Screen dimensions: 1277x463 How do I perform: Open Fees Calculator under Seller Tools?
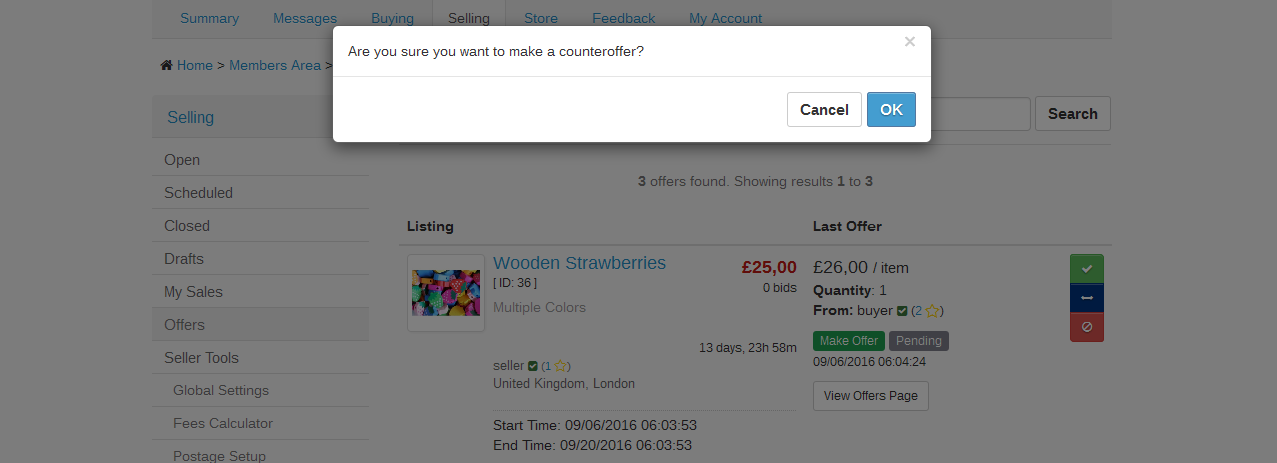point(222,423)
